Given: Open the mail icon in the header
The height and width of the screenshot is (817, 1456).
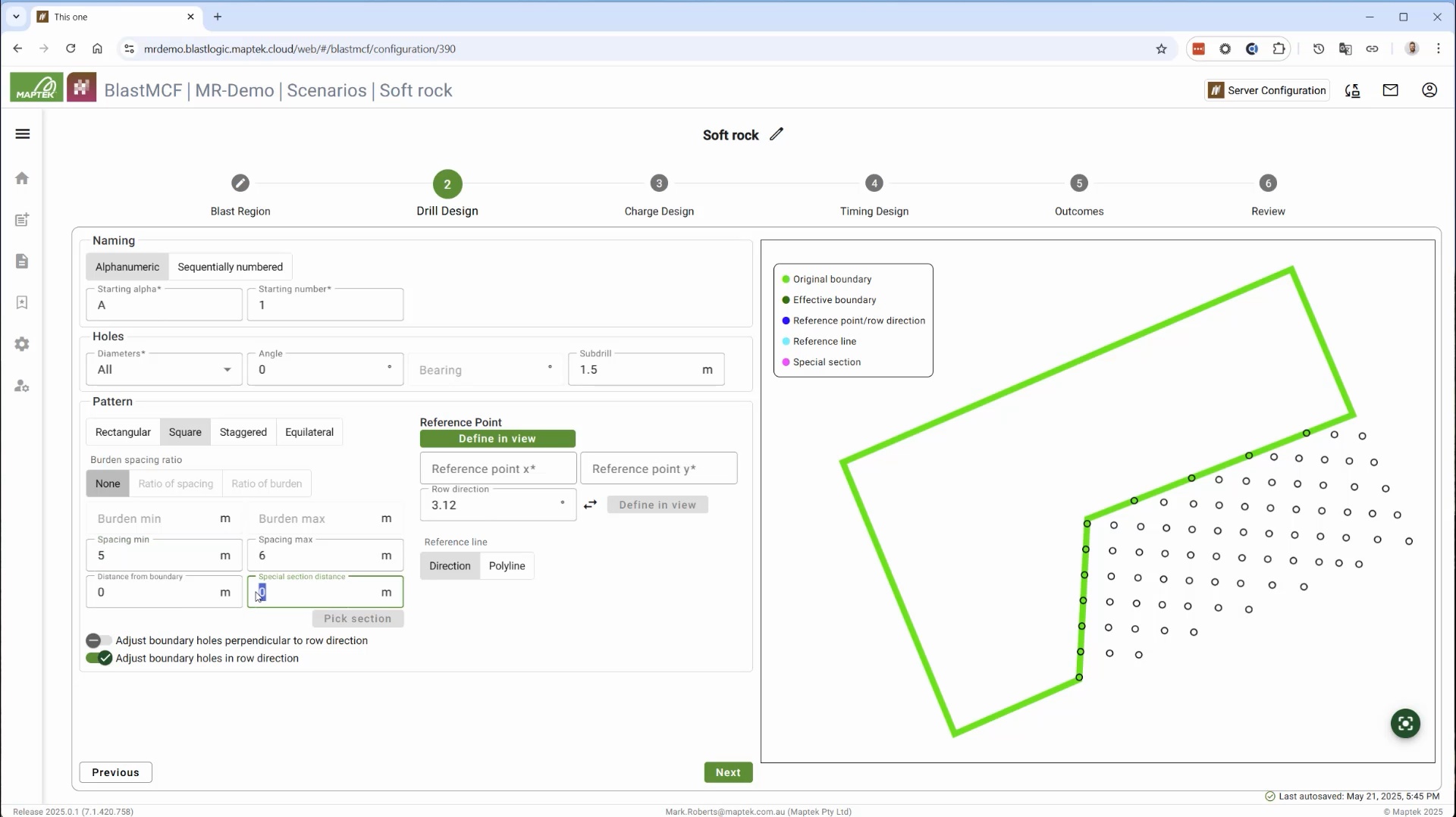Looking at the screenshot, I should [1390, 90].
